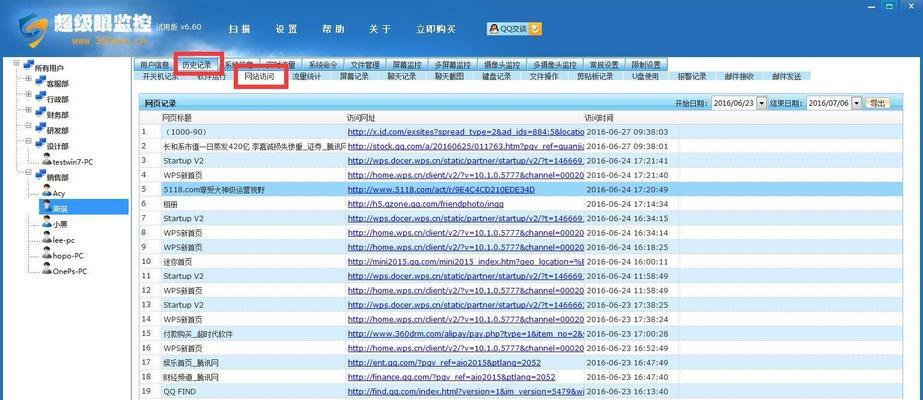Open the find.qq.com URL link
The height and width of the screenshot is (400, 923).
(x=466, y=391)
